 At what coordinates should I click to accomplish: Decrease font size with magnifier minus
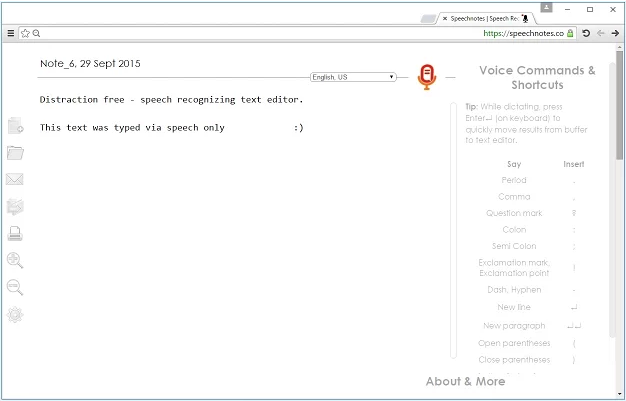coord(15,288)
